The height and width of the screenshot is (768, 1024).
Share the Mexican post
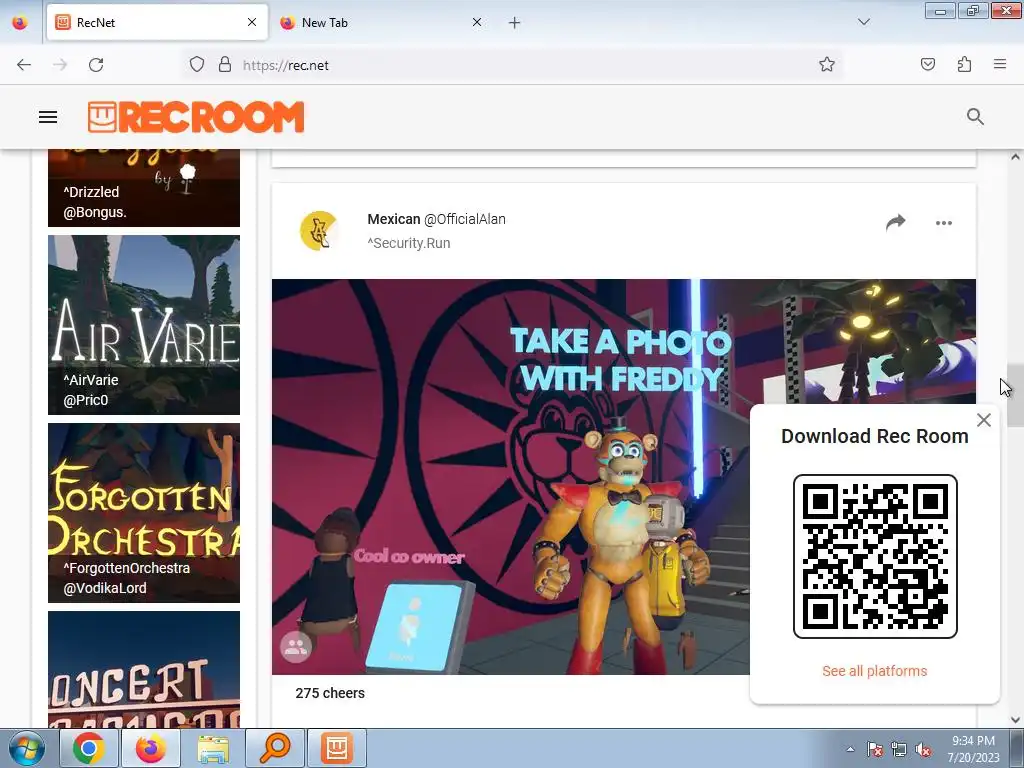pyautogui.click(x=895, y=223)
